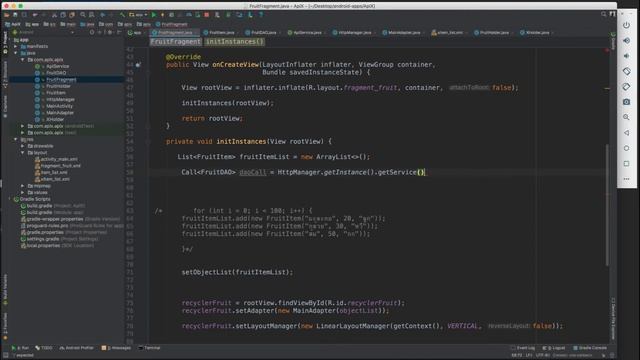
Task: Click initInstances() breadcrumb above editor
Action: click(x=234, y=42)
